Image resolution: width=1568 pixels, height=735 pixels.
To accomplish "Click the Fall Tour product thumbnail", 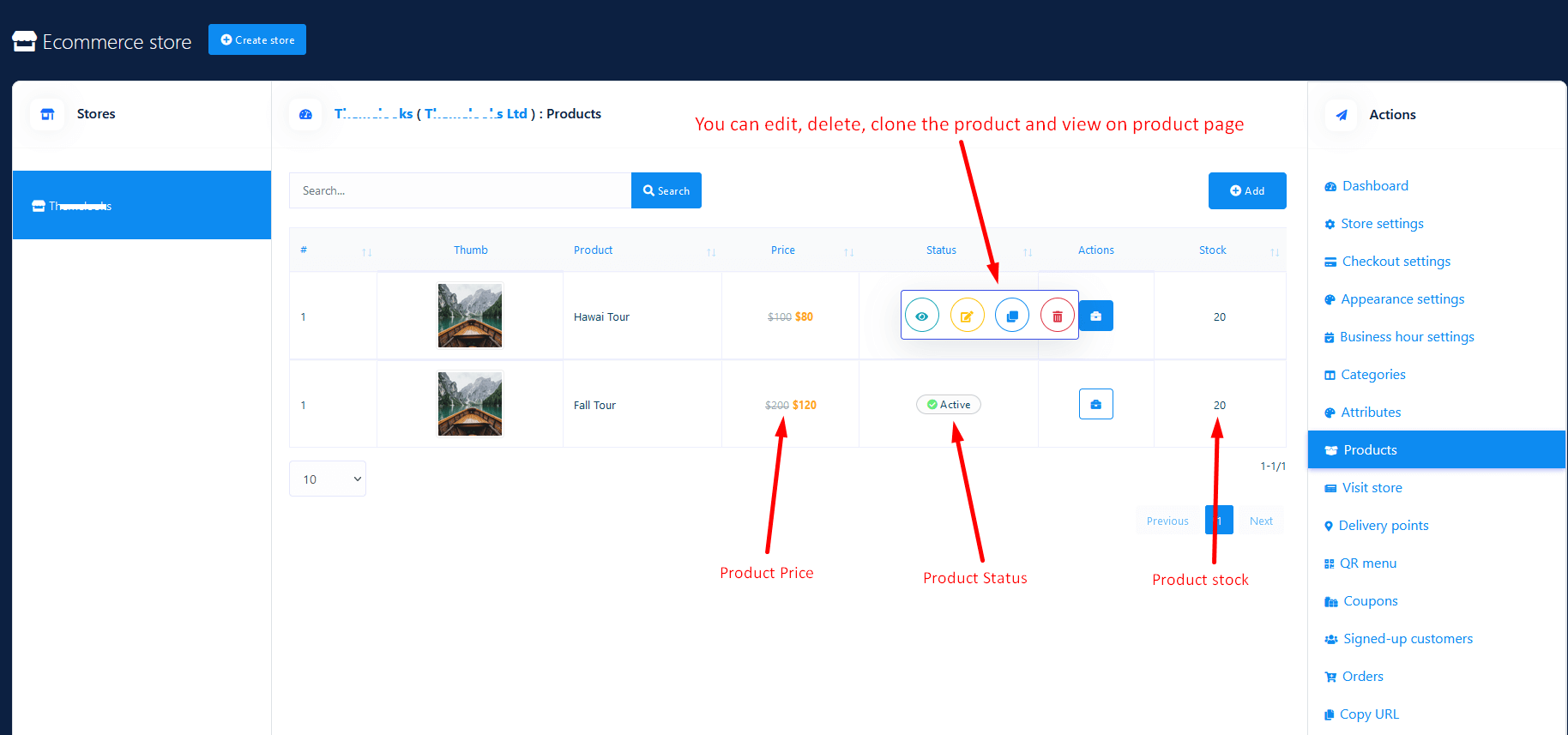I will pos(470,404).
